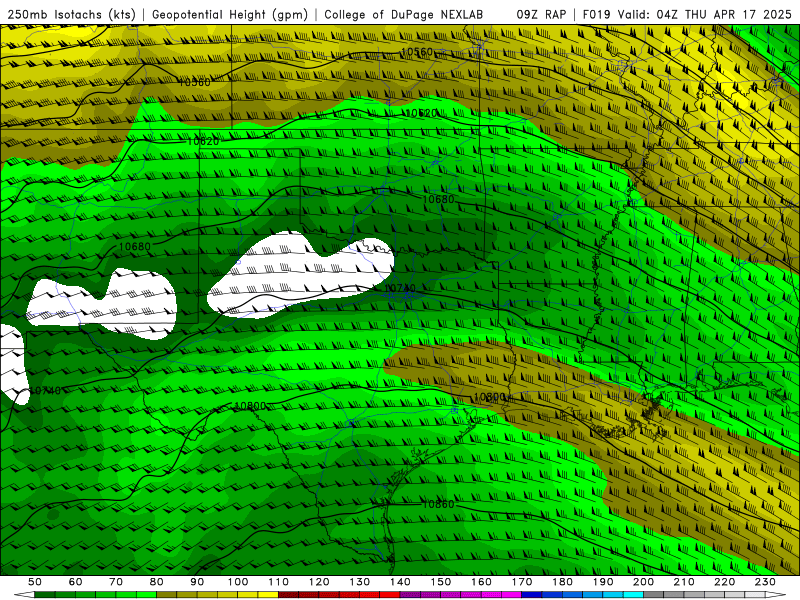This screenshot has width=800, height=600.
Task: Click the '190' value on the color scale
Action: tap(603, 582)
